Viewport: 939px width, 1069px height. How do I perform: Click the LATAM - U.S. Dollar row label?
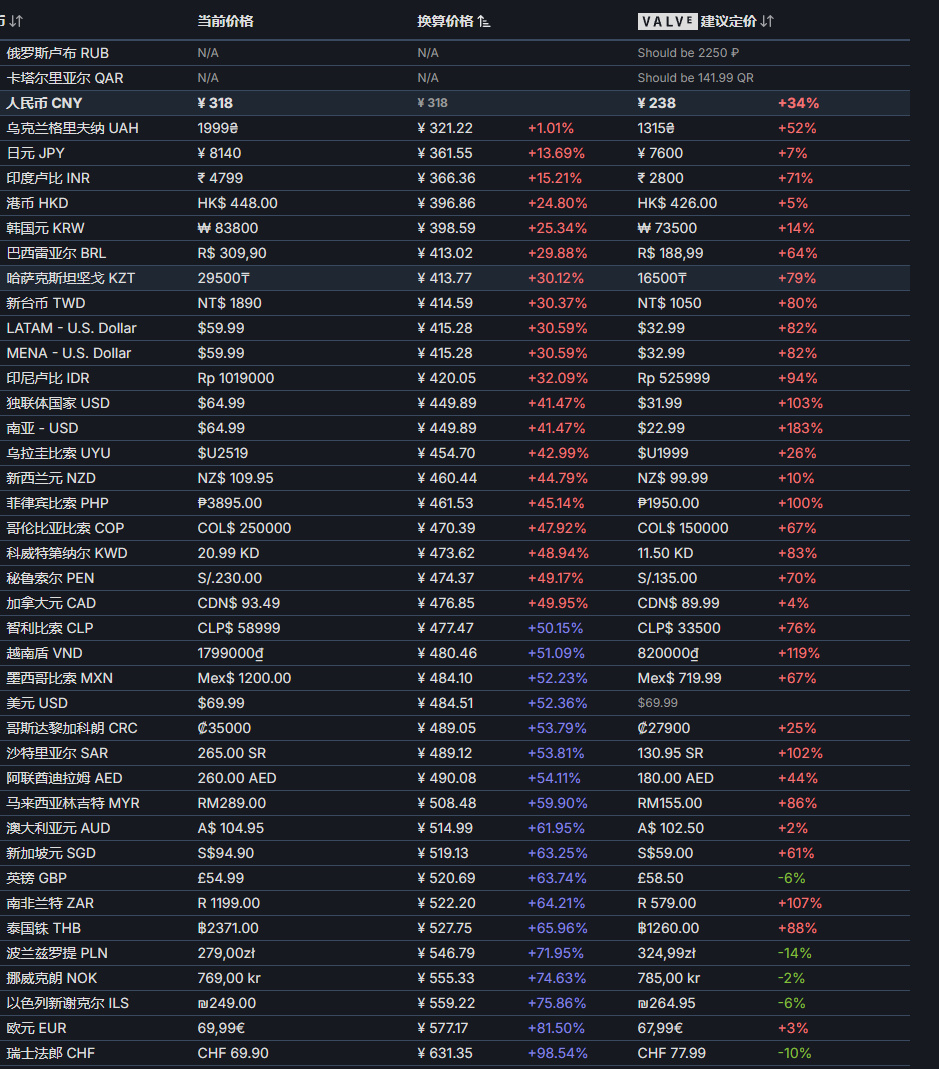[71, 328]
